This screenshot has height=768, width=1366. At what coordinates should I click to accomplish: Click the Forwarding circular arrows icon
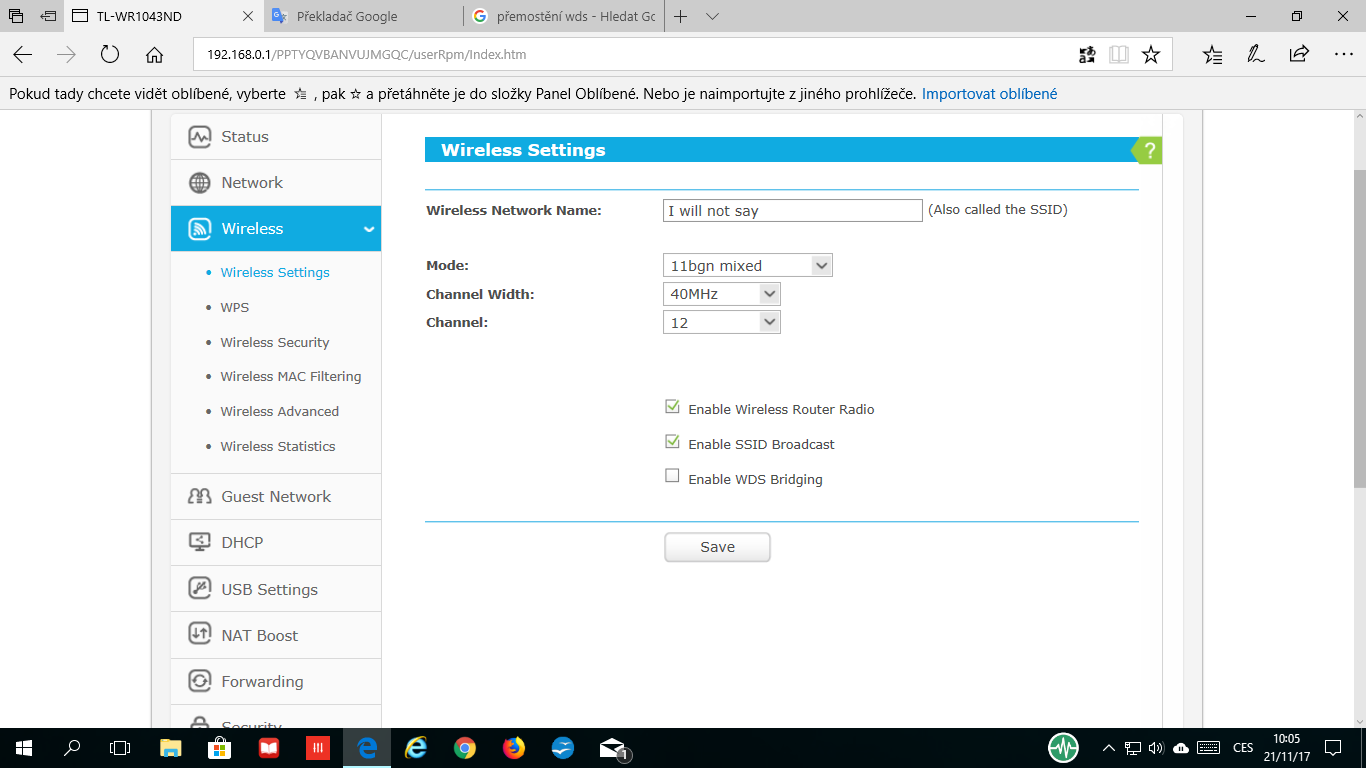(x=200, y=681)
